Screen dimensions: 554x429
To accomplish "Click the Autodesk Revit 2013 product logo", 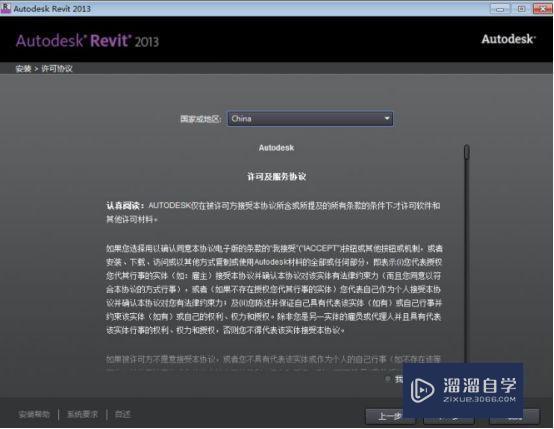I will 87,41.
